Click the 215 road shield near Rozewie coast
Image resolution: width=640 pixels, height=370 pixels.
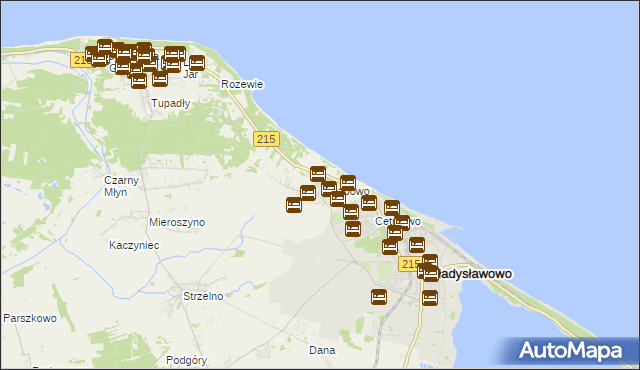click(267, 139)
